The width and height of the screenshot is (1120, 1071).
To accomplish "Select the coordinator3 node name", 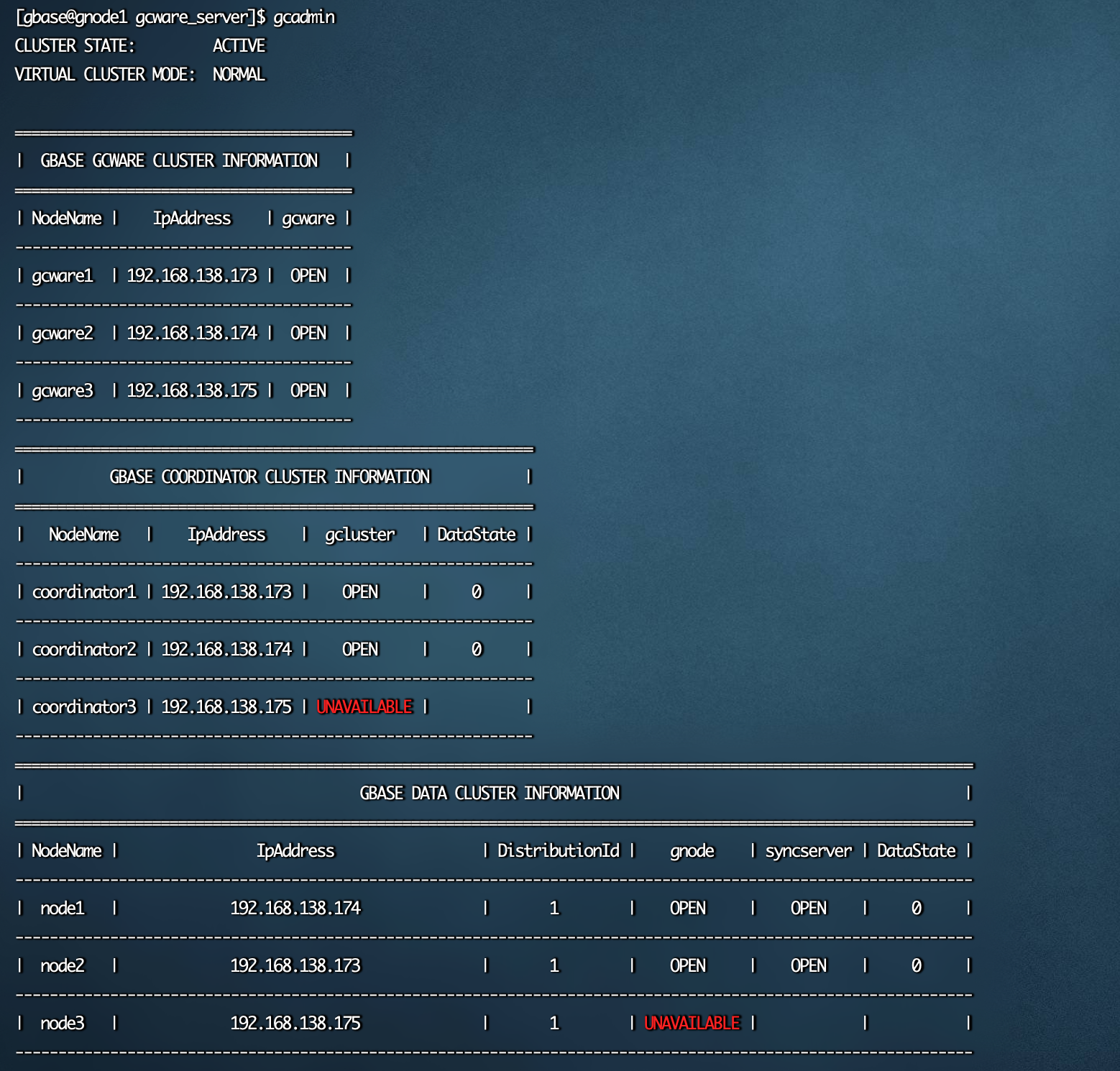I will [x=84, y=707].
